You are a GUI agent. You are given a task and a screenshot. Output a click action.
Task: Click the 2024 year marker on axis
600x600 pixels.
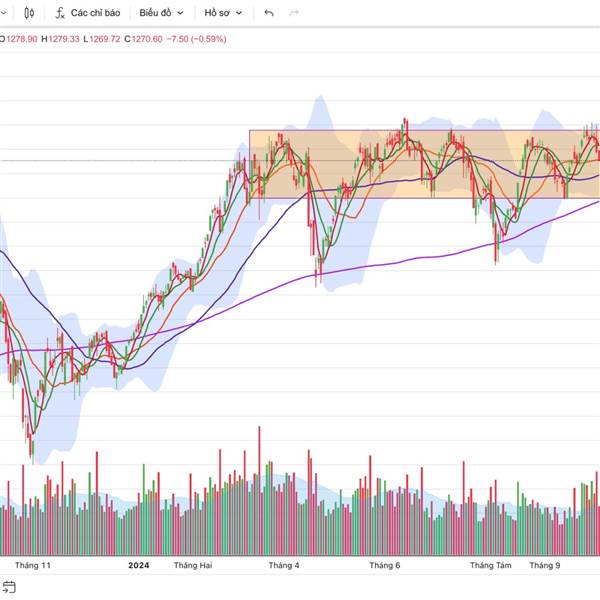[x=139, y=565]
